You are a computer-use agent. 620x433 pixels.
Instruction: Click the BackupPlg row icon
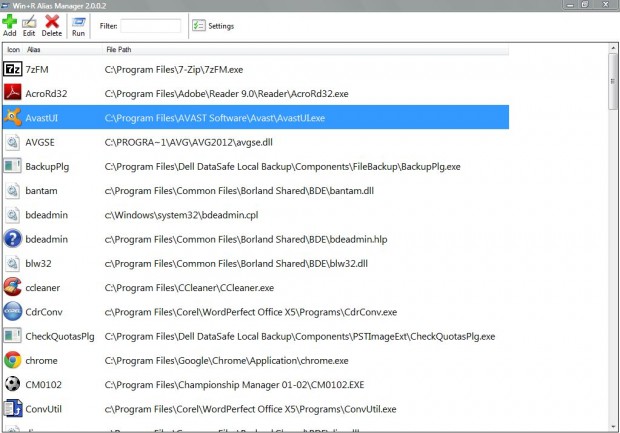[x=12, y=166]
